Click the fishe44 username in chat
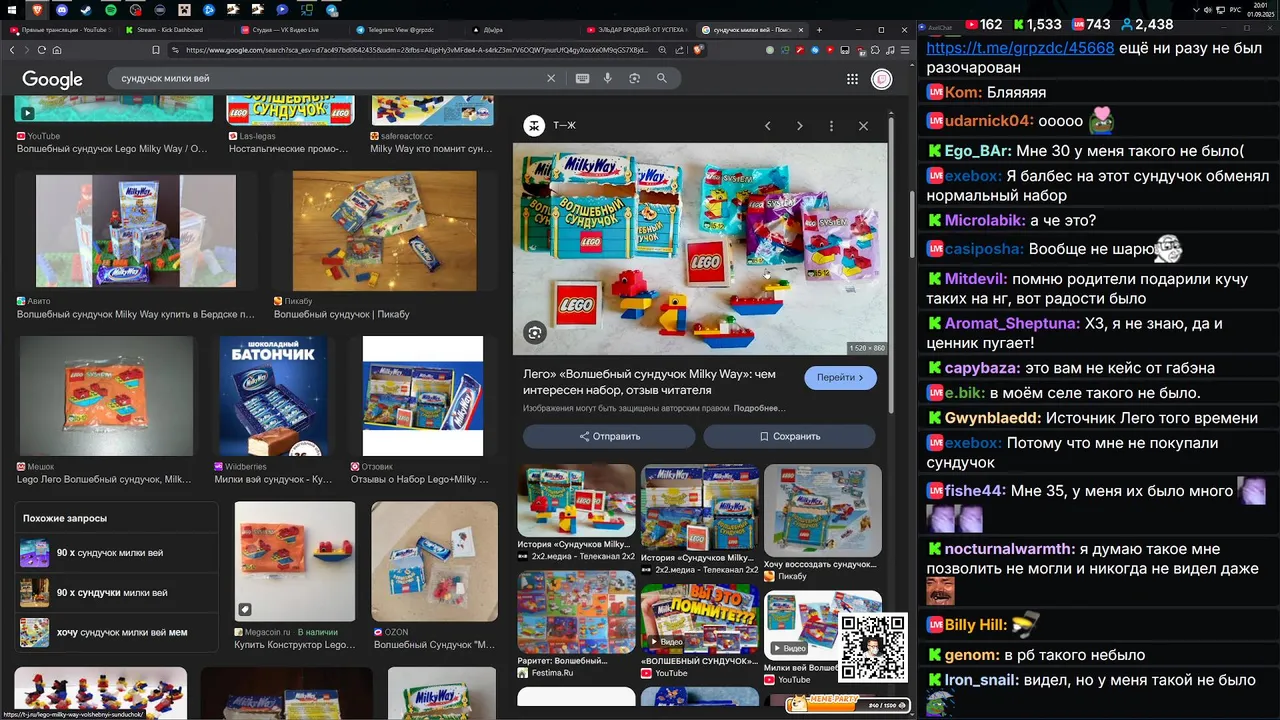The image size is (1280, 720). tap(975, 491)
